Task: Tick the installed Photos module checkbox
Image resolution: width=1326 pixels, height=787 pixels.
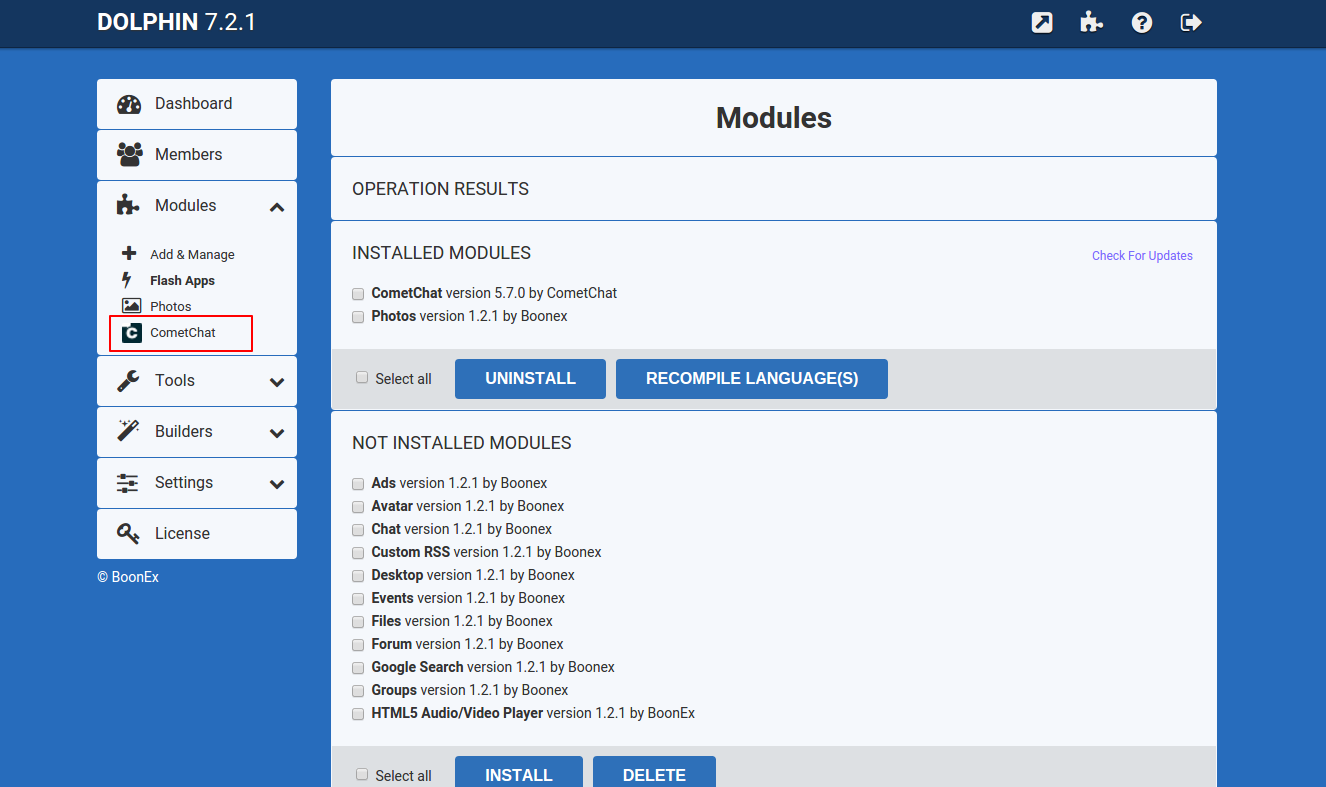Action: 358,317
